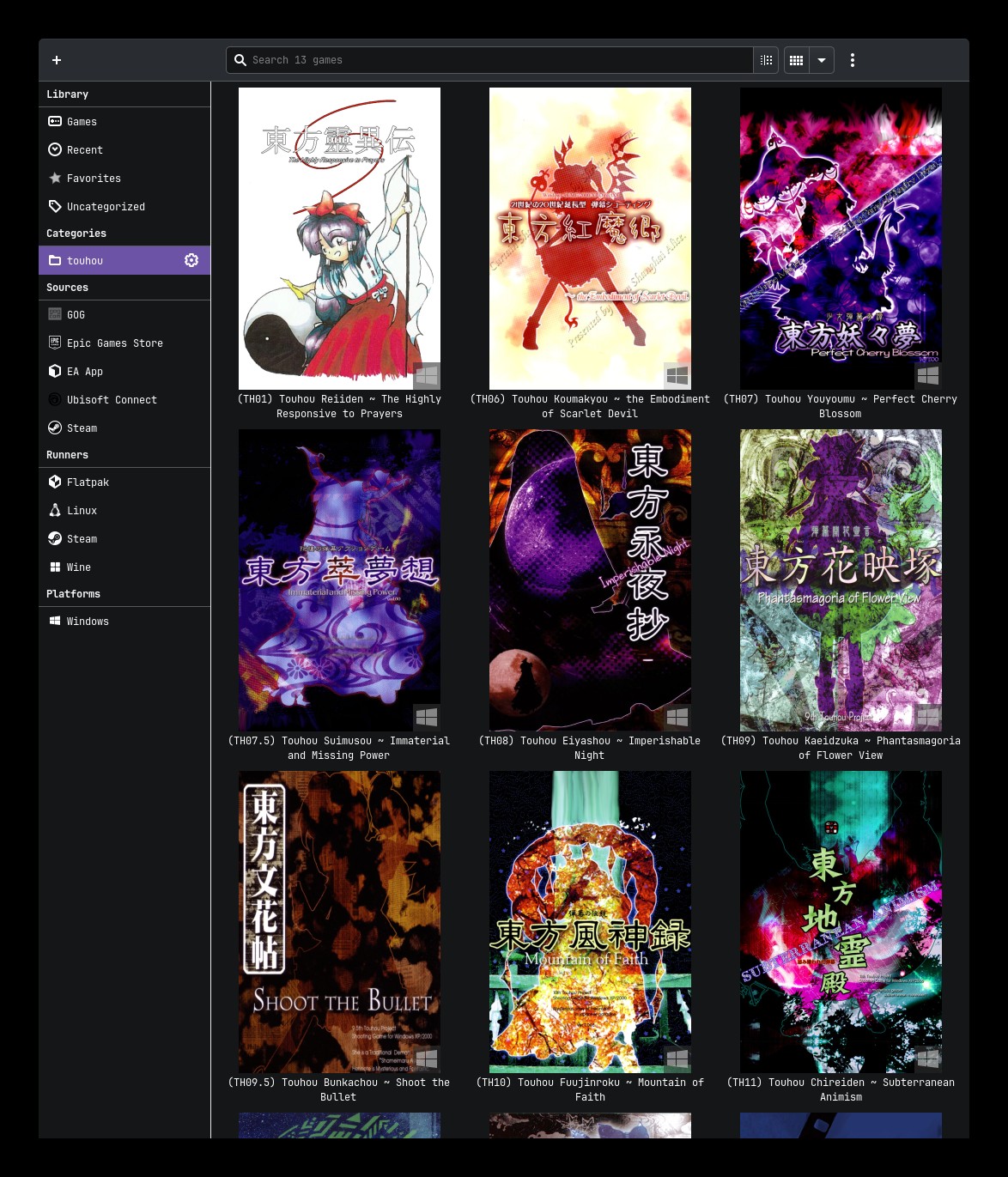Focus the Search 13 games field
Image resolution: width=1008 pixels, height=1177 pixels.
click(x=489, y=60)
